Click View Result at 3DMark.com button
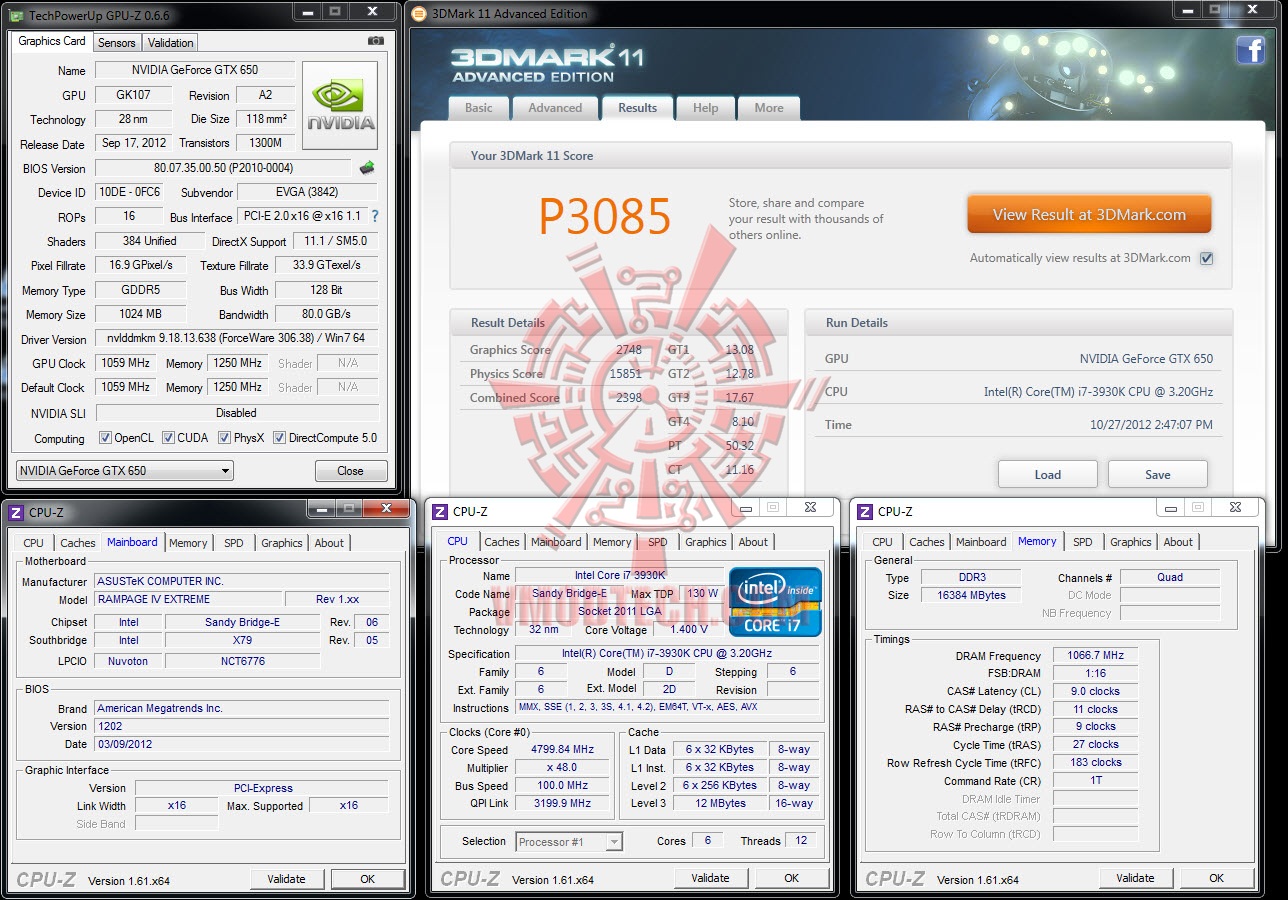Viewport: 1288px width, 900px height. [1089, 214]
